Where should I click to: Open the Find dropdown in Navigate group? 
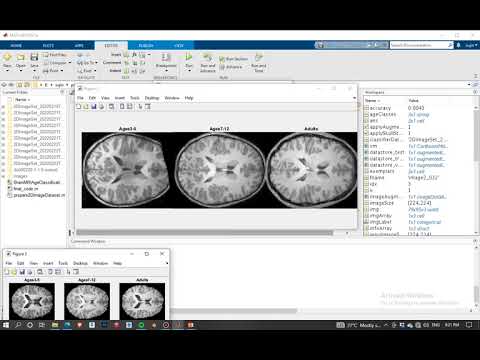[x=95, y=71]
